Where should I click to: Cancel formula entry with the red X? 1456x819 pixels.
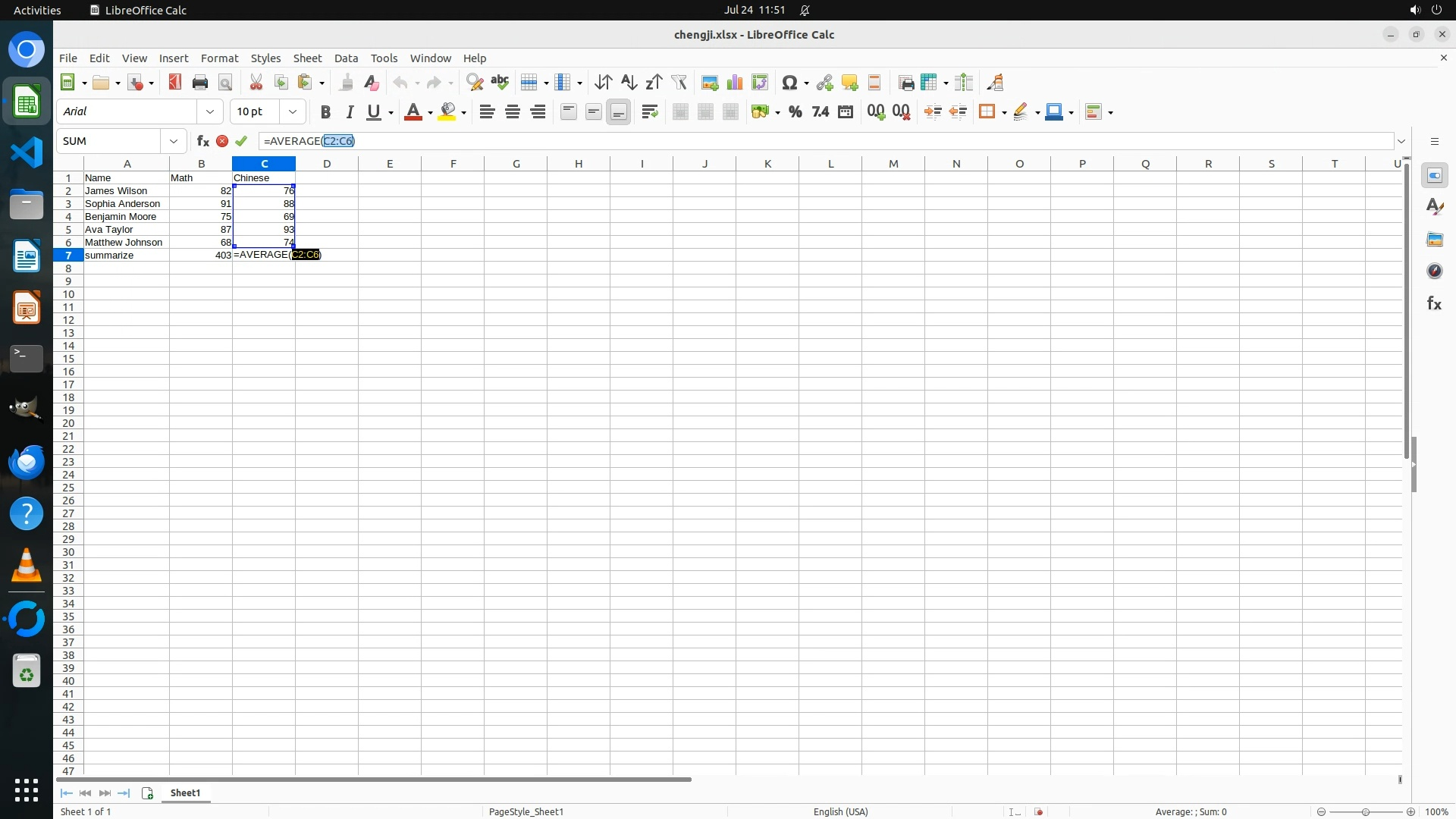click(222, 141)
